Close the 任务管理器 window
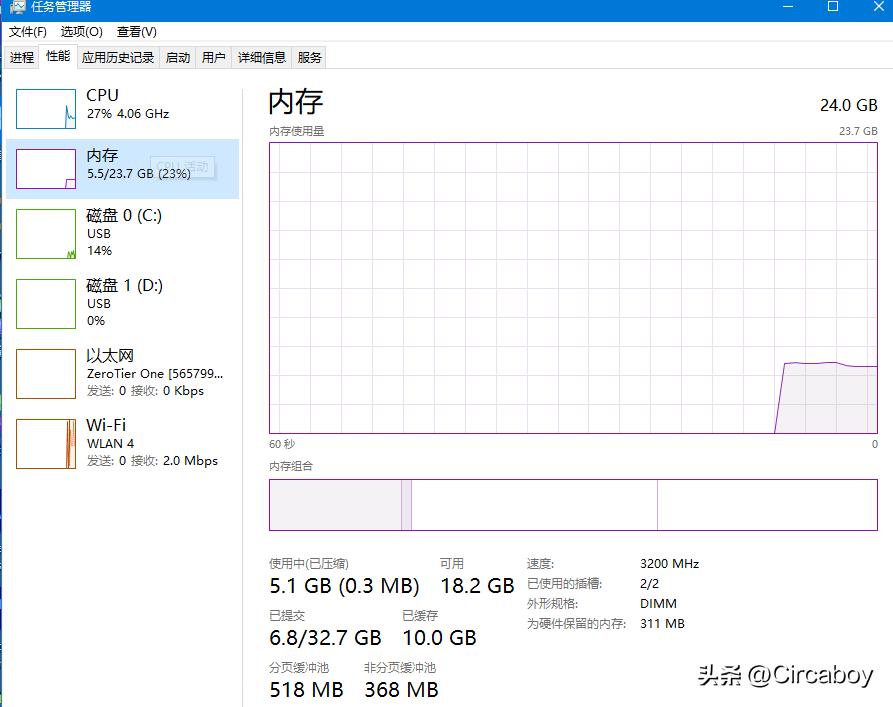 [x=878, y=7]
